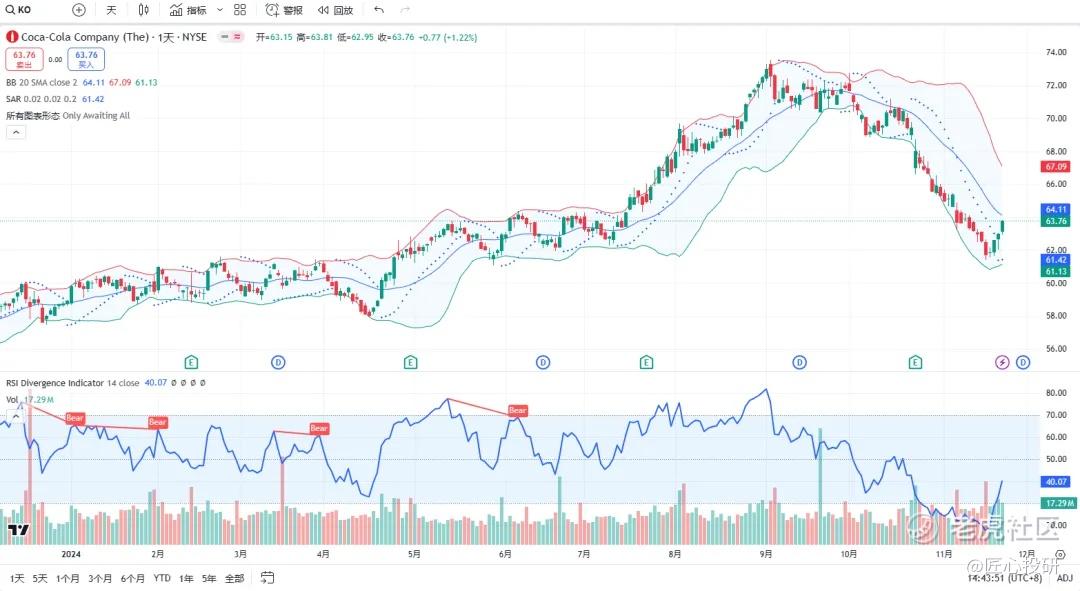This screenshot has width=1080, height=591.
Task: Click the Coca-Cola Company chart title
Action: (114, 37)
